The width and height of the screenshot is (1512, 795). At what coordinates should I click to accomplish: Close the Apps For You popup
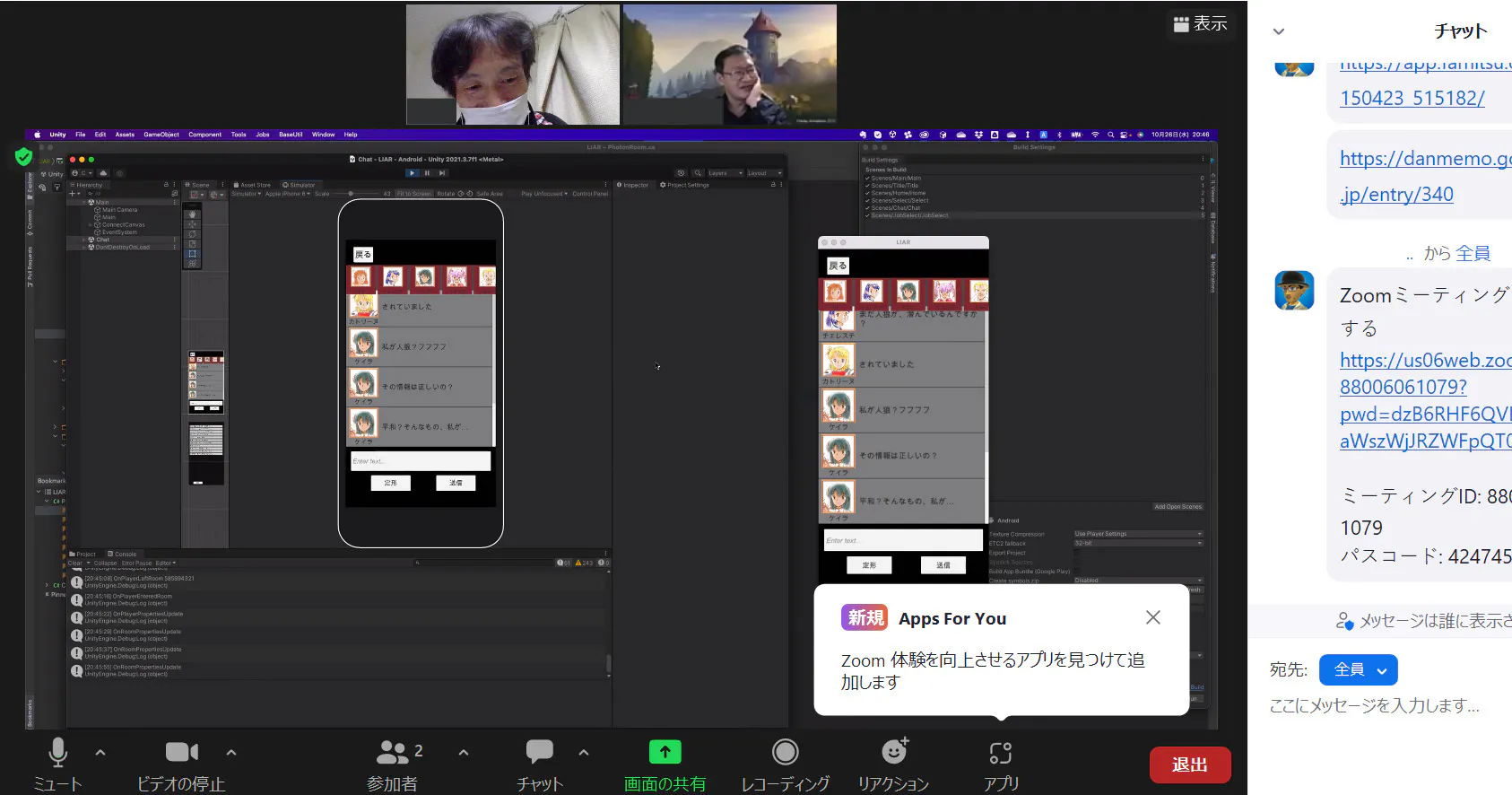[1153, 617]
